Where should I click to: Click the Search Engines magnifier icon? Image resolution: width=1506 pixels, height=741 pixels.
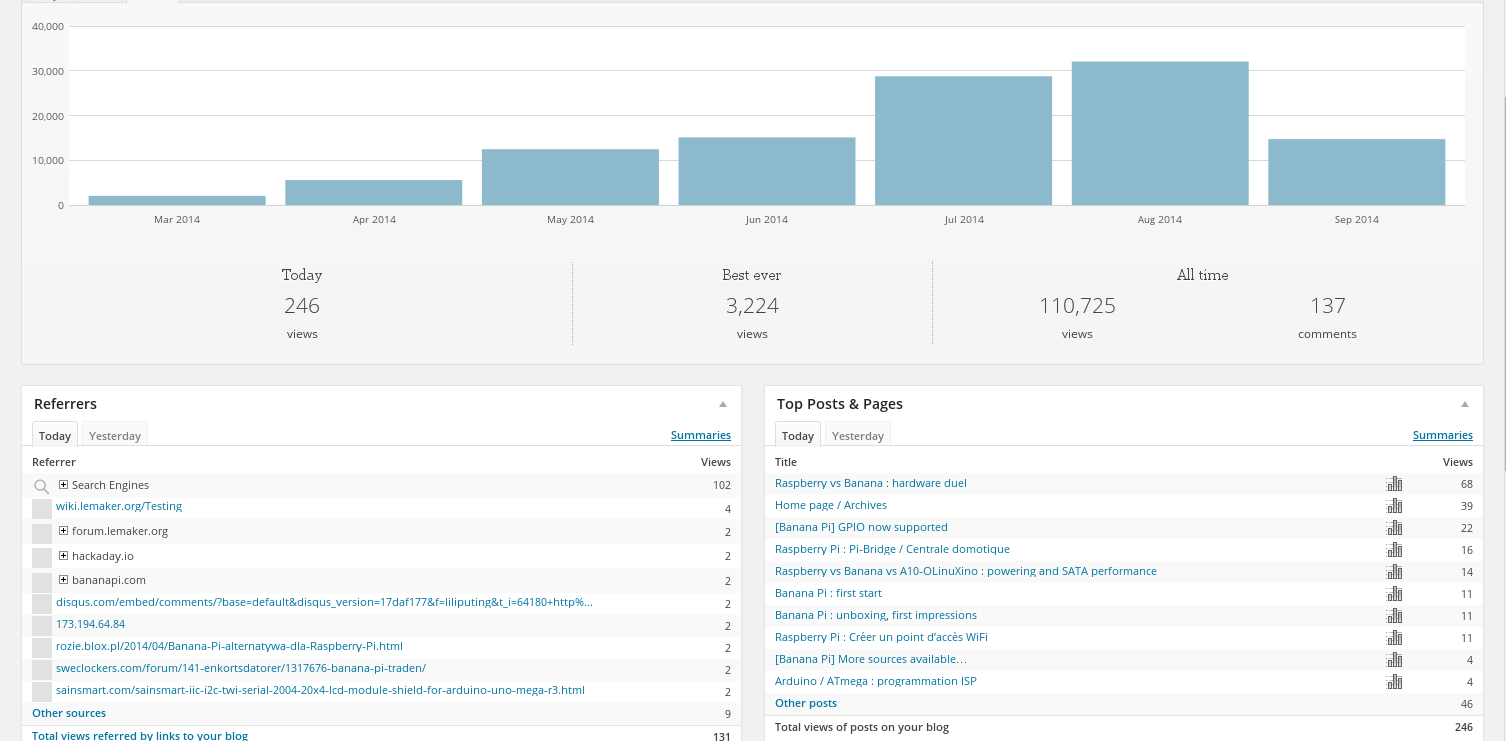coord(42,487)
